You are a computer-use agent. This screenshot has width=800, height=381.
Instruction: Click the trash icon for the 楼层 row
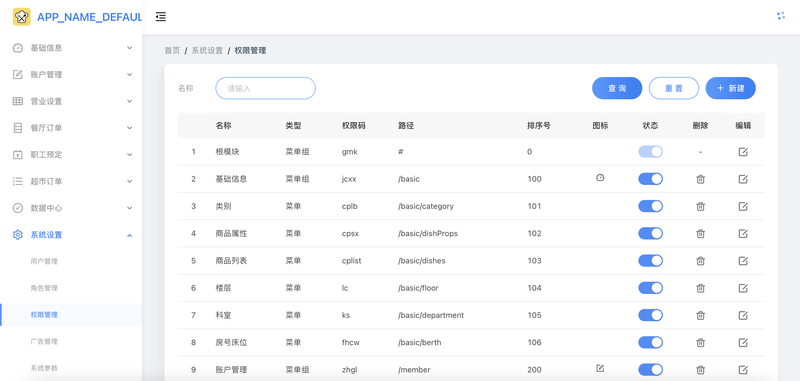(701, 288)
